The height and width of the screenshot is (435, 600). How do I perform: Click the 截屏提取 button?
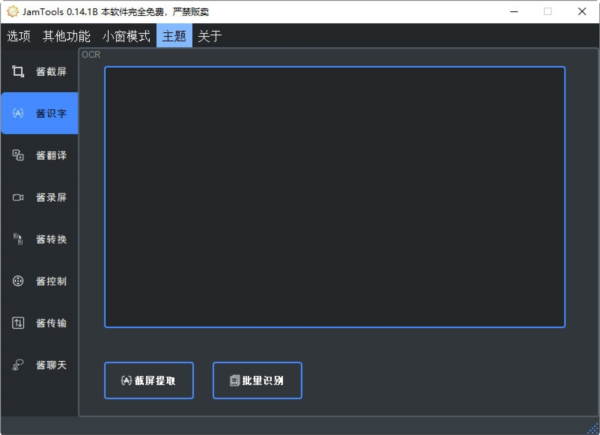point(149,380)
